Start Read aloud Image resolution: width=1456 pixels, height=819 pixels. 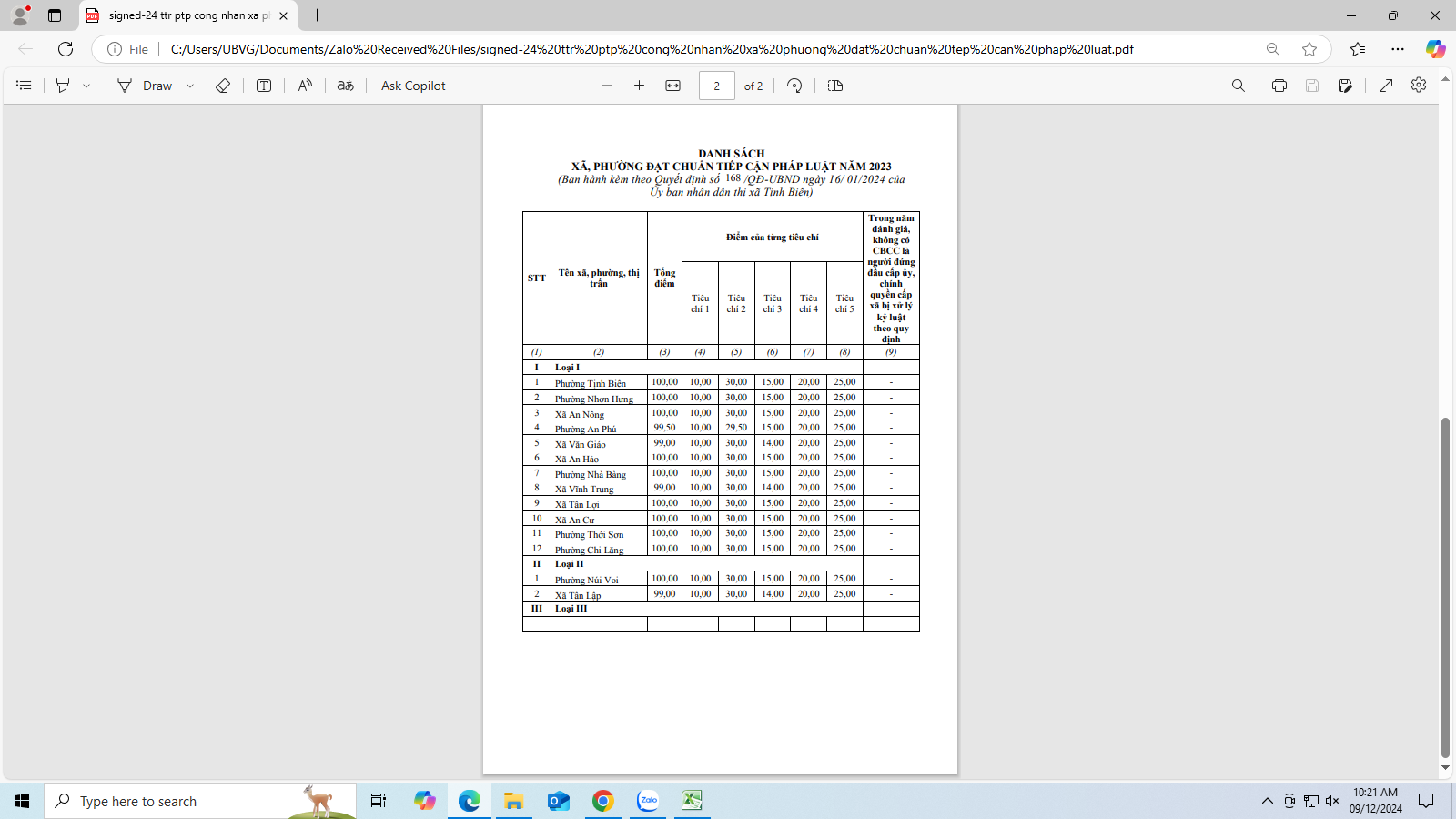pyautogui.click(x=305, y=86)
